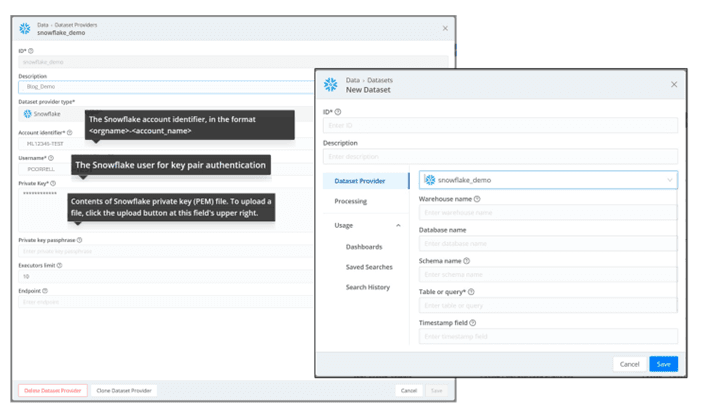Click Save in the New Dataset dialog
710x416 pixels.
[663, 364]
